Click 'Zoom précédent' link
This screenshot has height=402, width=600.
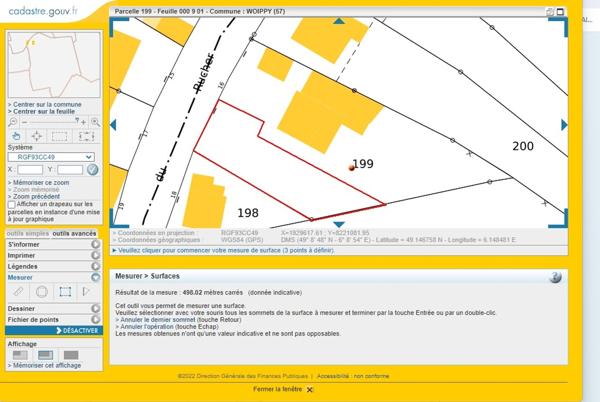(x=34, y=196)
